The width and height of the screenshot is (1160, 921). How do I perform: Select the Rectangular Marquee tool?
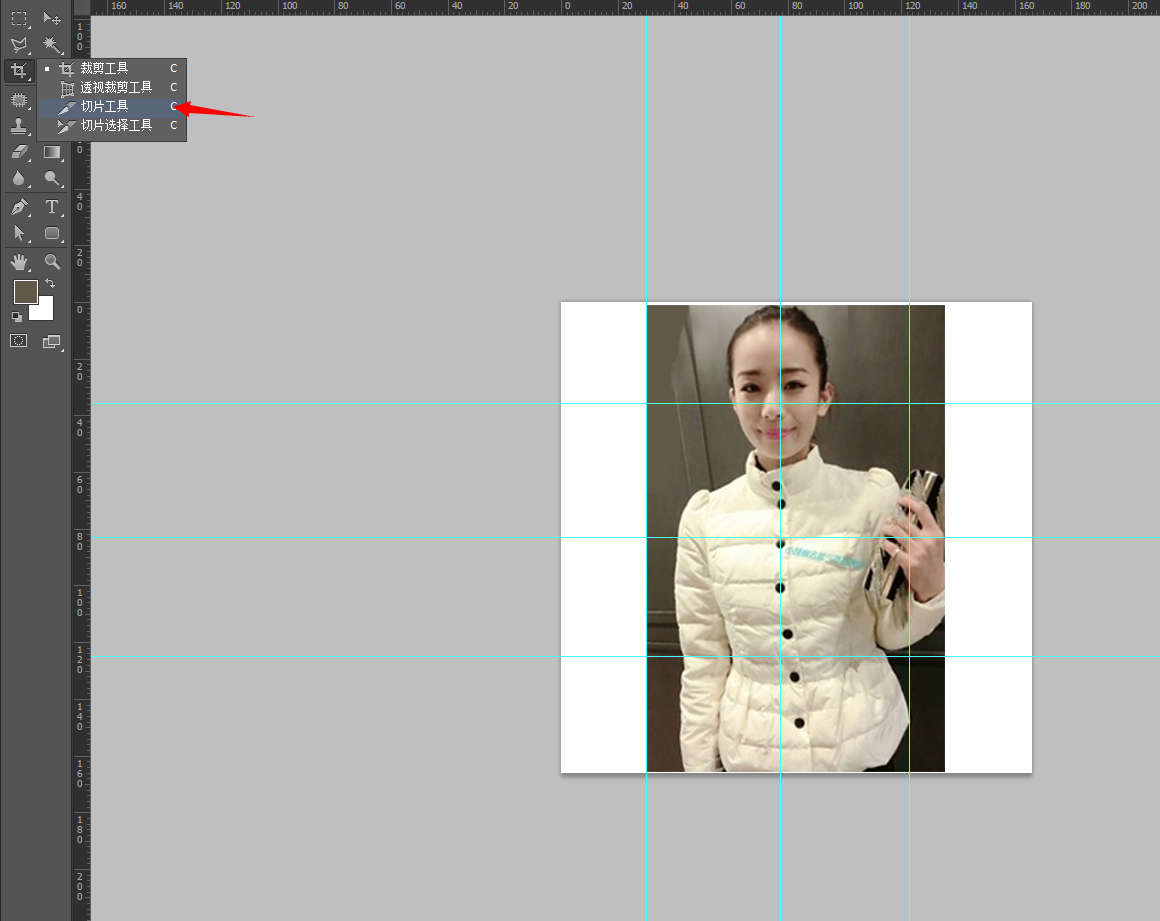click(x=18, y=18)
